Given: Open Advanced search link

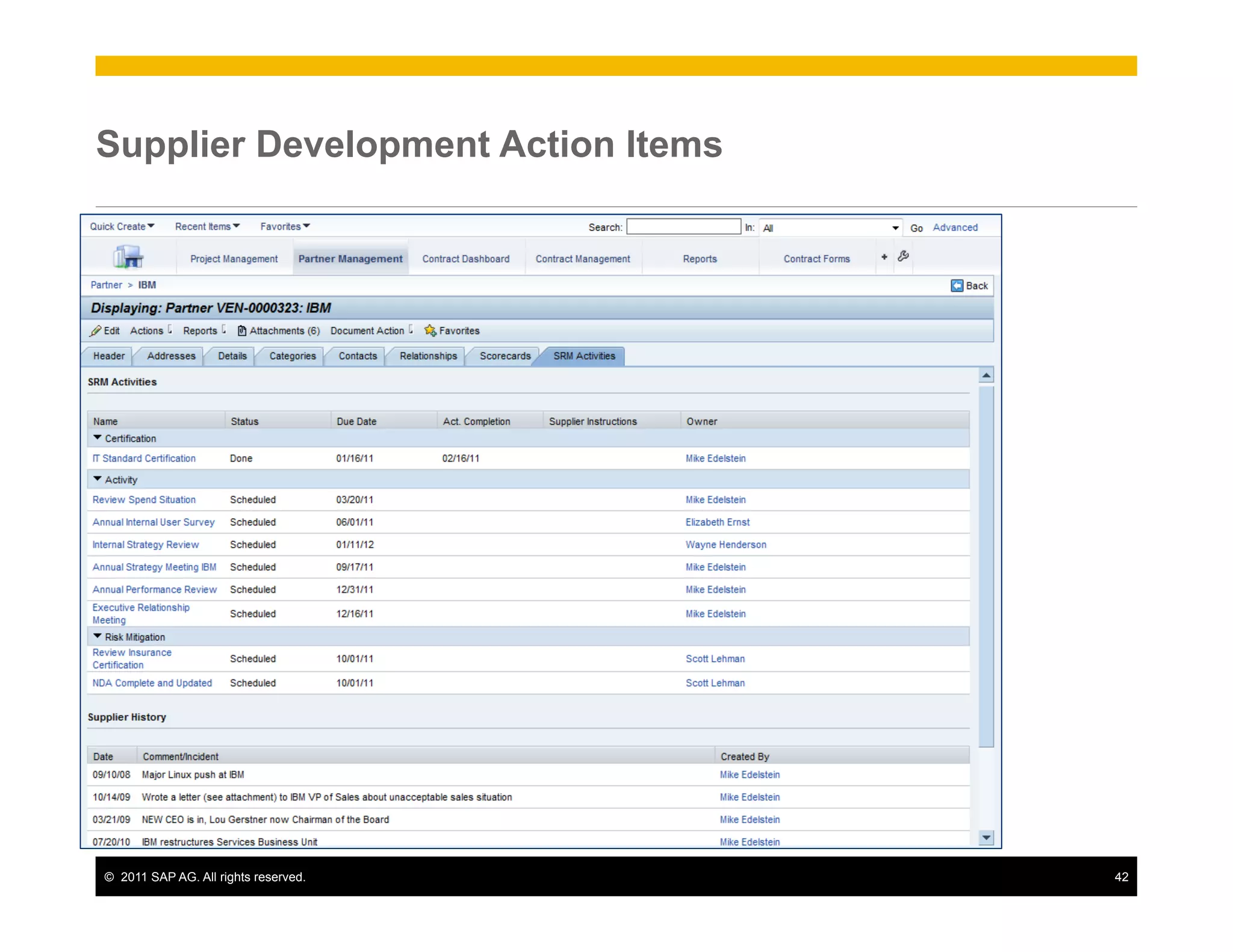Looking at the screenshot, I should point(955,227).
